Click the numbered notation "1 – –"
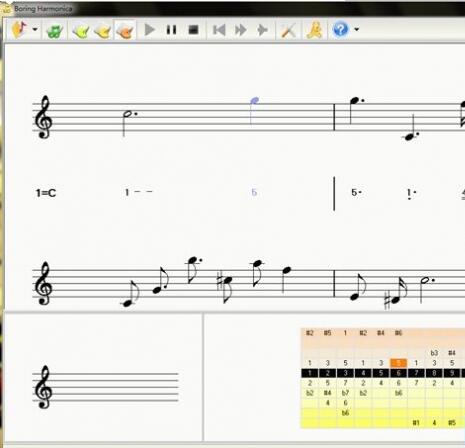Image resolution: width=465 pixels, height=448 pixels. coord(138,192)
